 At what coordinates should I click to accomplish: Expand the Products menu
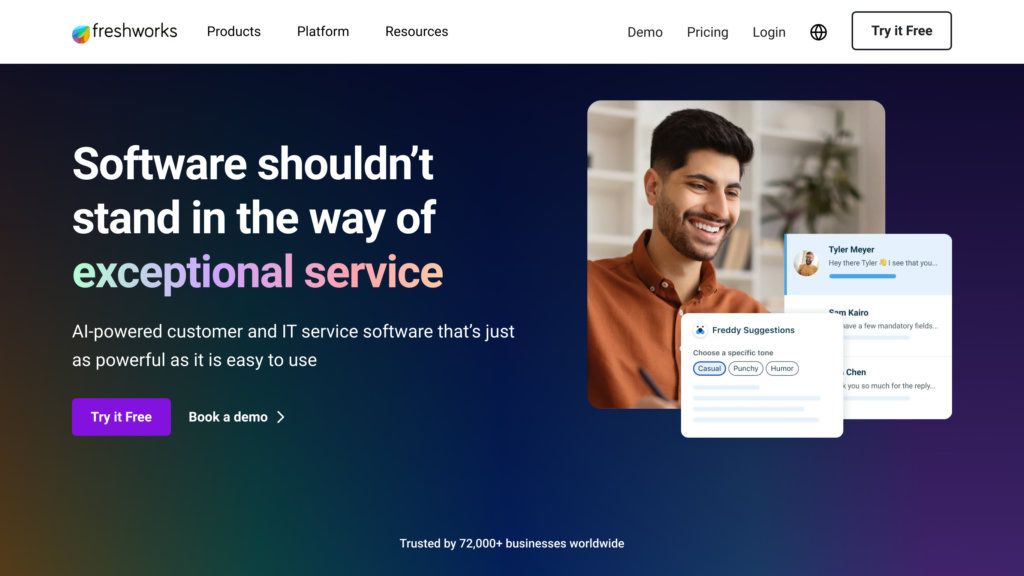coord(234,31)
